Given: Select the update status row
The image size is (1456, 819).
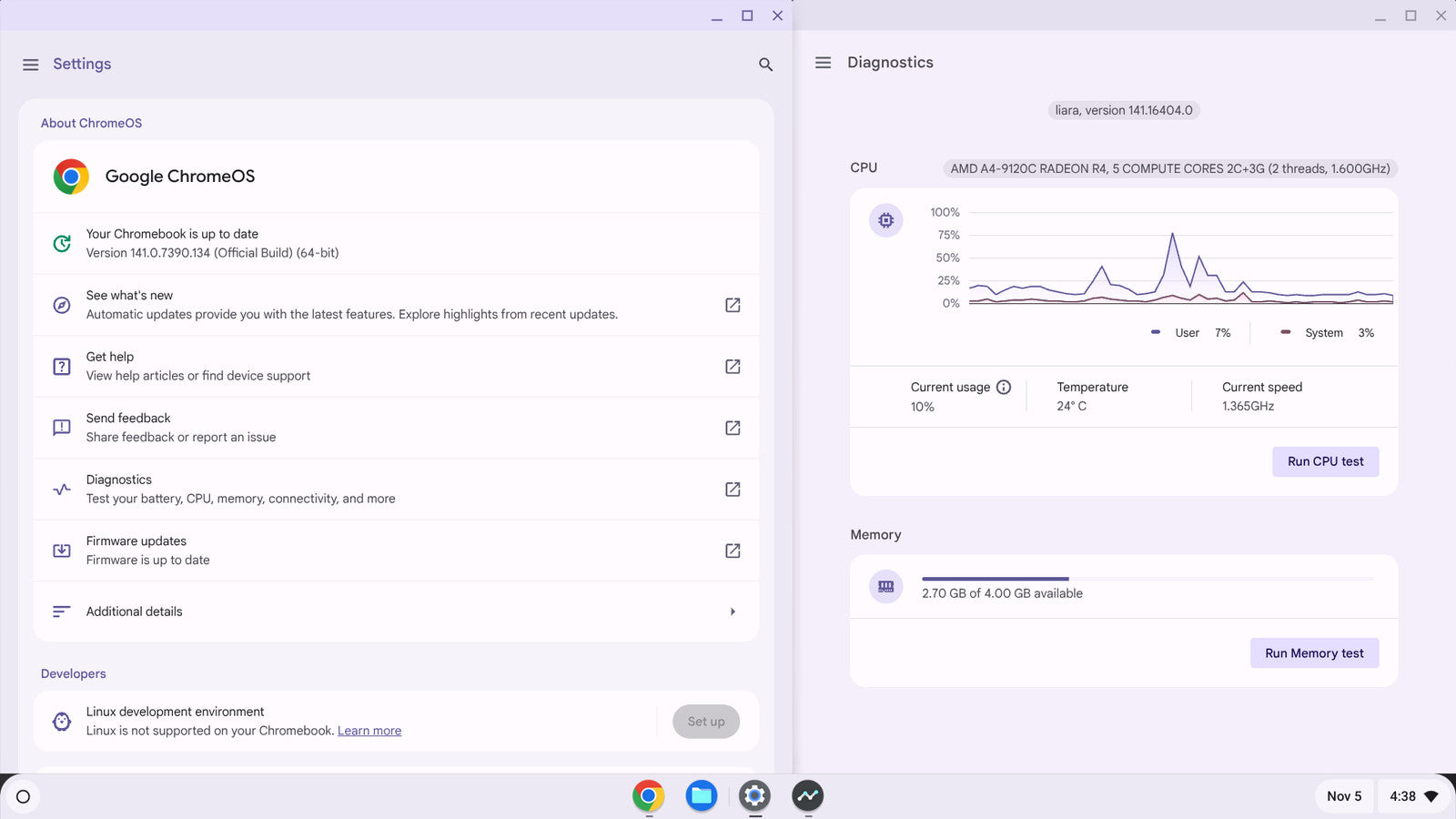Looking at the screenshot, I should pos(396,243).
